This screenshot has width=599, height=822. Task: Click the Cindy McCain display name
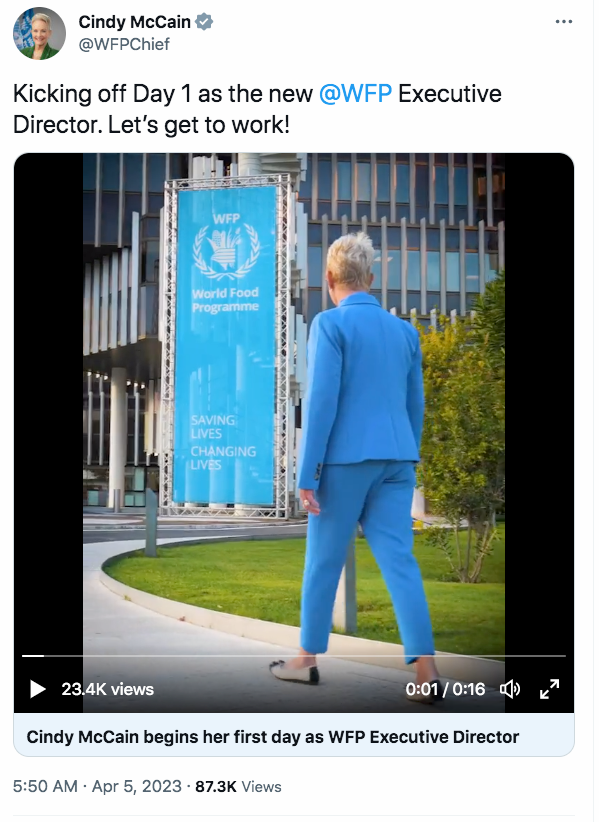point(134,22)
